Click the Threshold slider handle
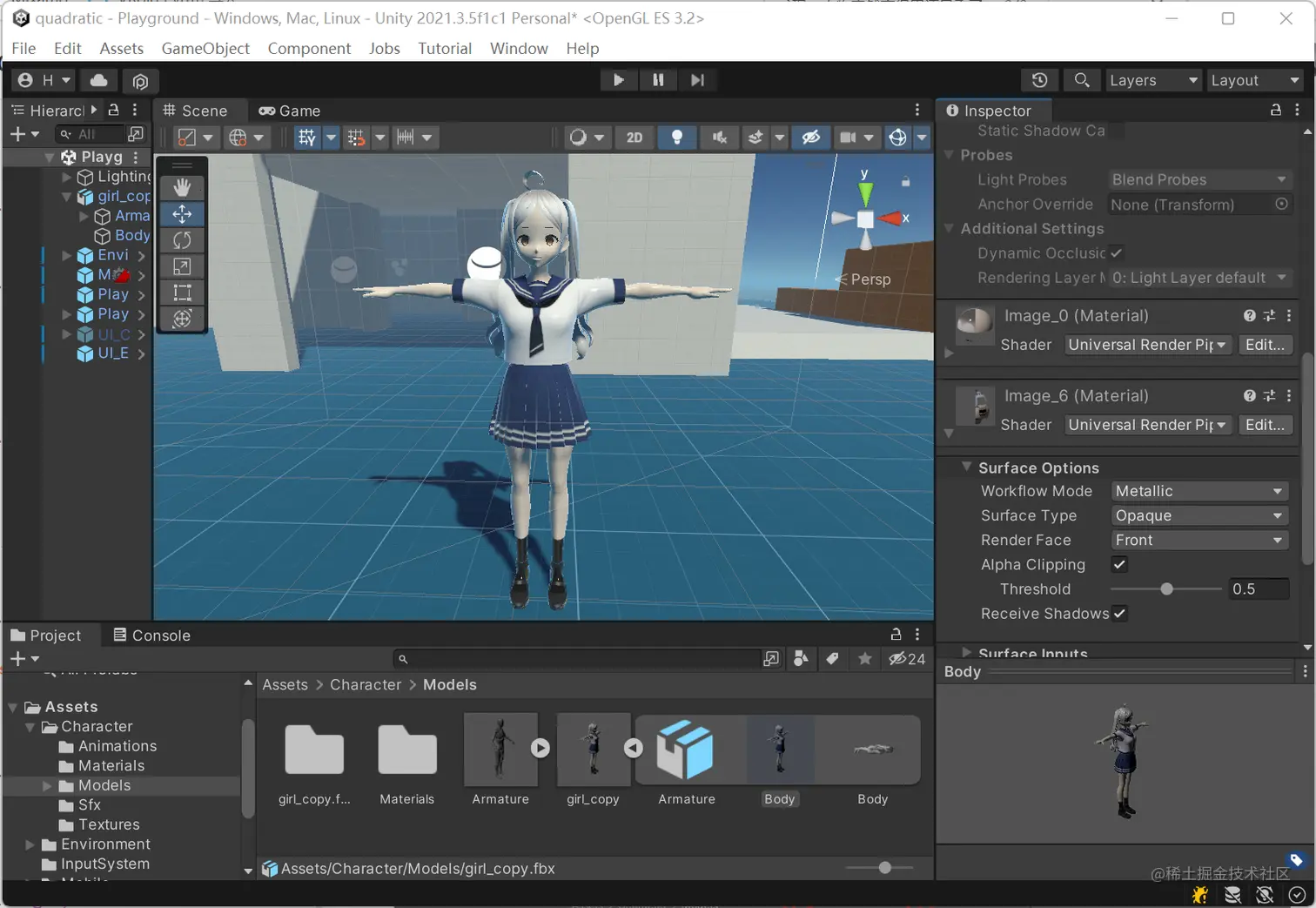Screen dimensions: 1316x908 coord(1166,589)
